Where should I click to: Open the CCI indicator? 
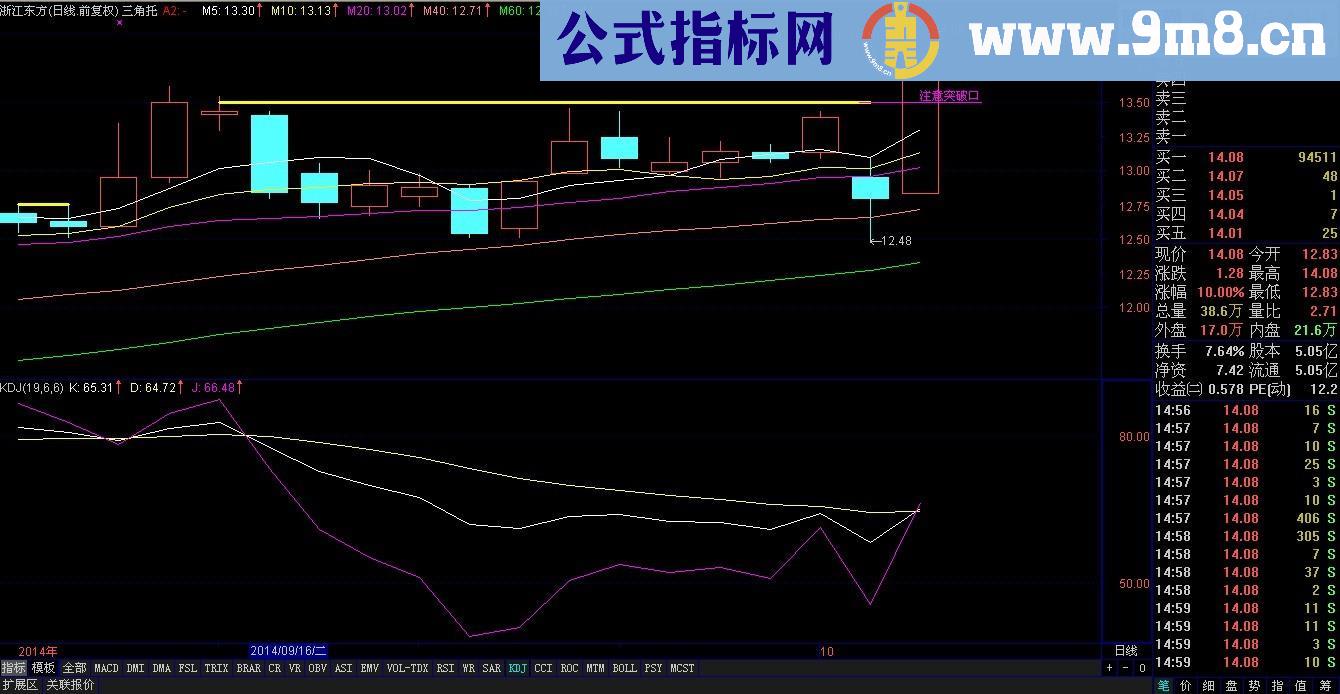pyautogui.click(x=542, y=668)
